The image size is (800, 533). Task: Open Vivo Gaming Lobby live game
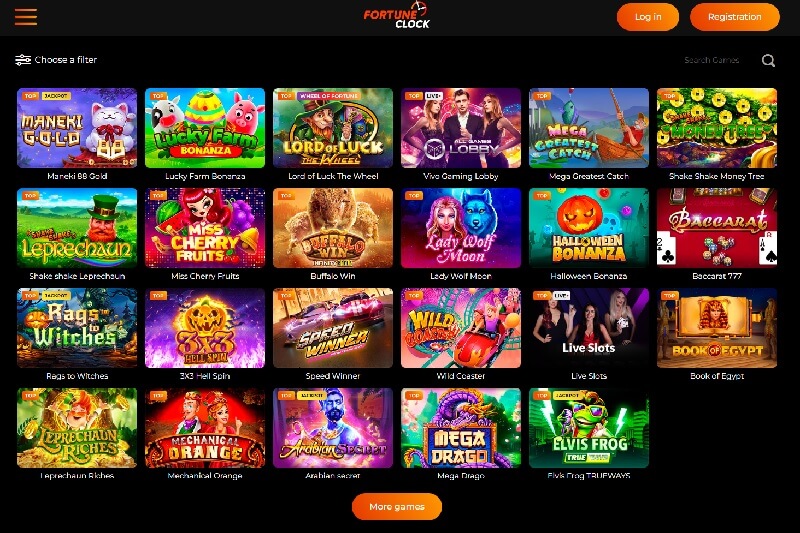pos(461,128)
